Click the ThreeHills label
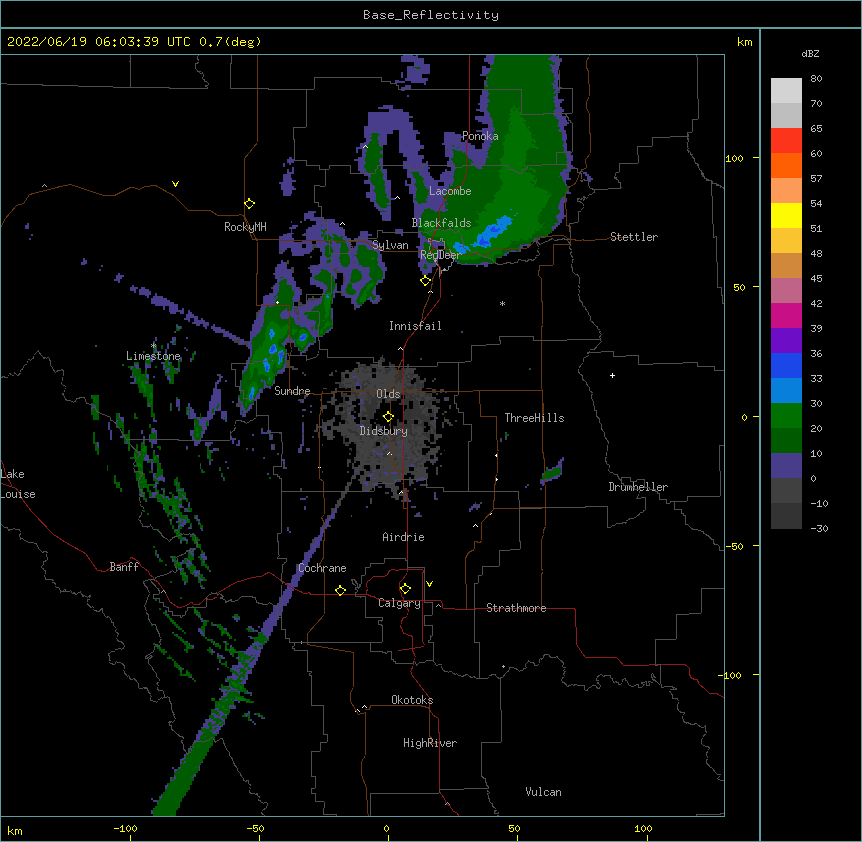862x842 pixels. click(x=534, y=418)
